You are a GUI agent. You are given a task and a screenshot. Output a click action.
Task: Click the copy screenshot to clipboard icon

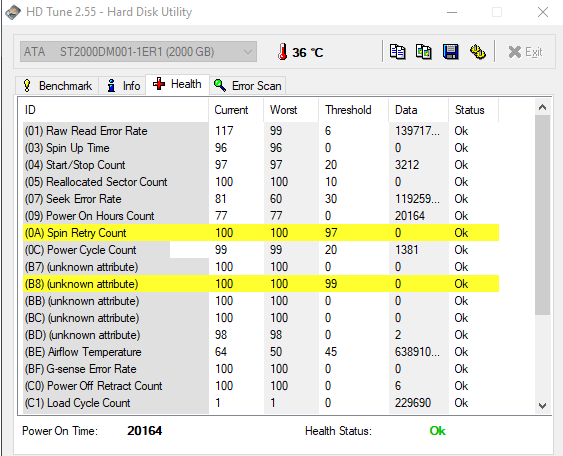[424, 52]
